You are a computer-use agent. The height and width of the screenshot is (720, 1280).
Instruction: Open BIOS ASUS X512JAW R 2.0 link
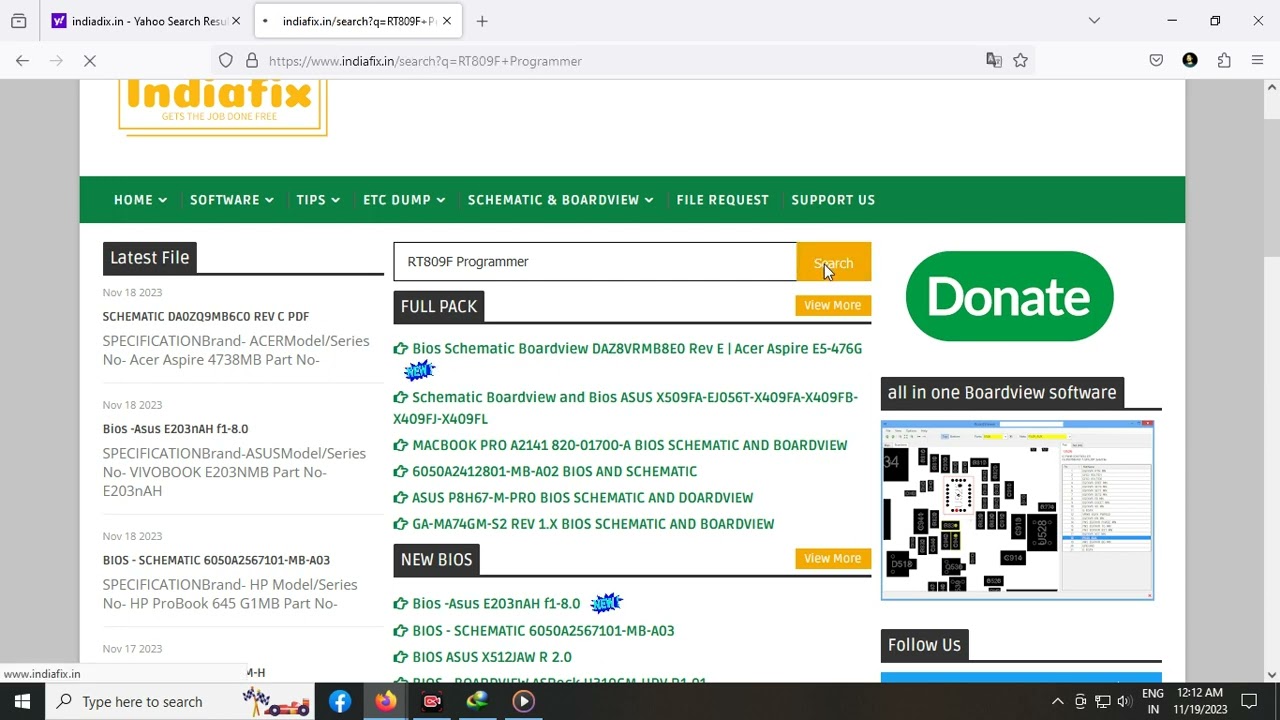pos(492,657)
